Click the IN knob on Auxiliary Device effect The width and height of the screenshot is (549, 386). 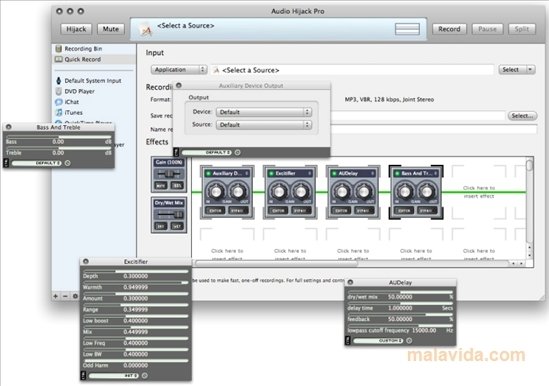pyautogui.click(x=216, y=192)
